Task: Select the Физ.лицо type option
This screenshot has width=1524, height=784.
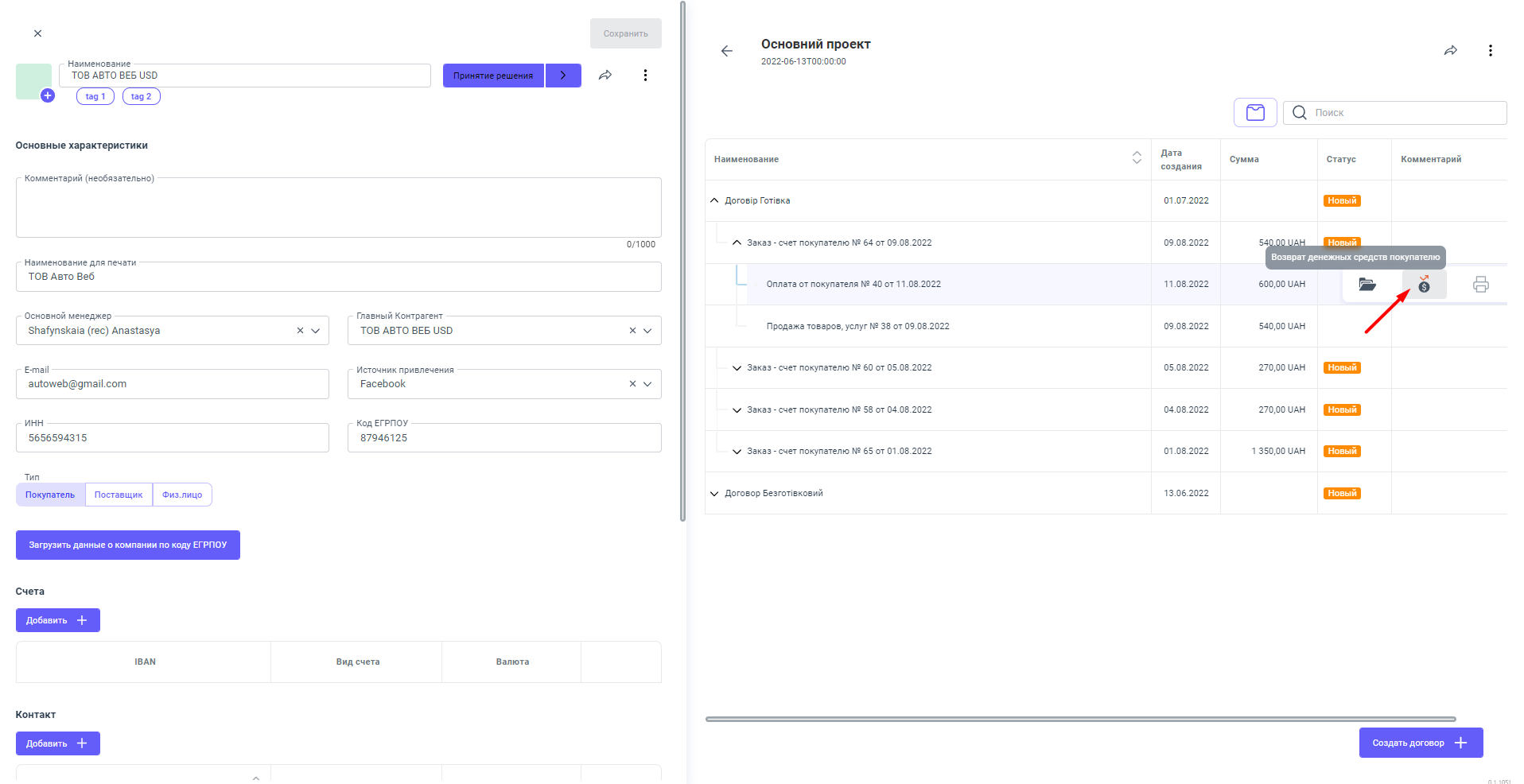Action: pyautogui.click(x=182, y=495)
